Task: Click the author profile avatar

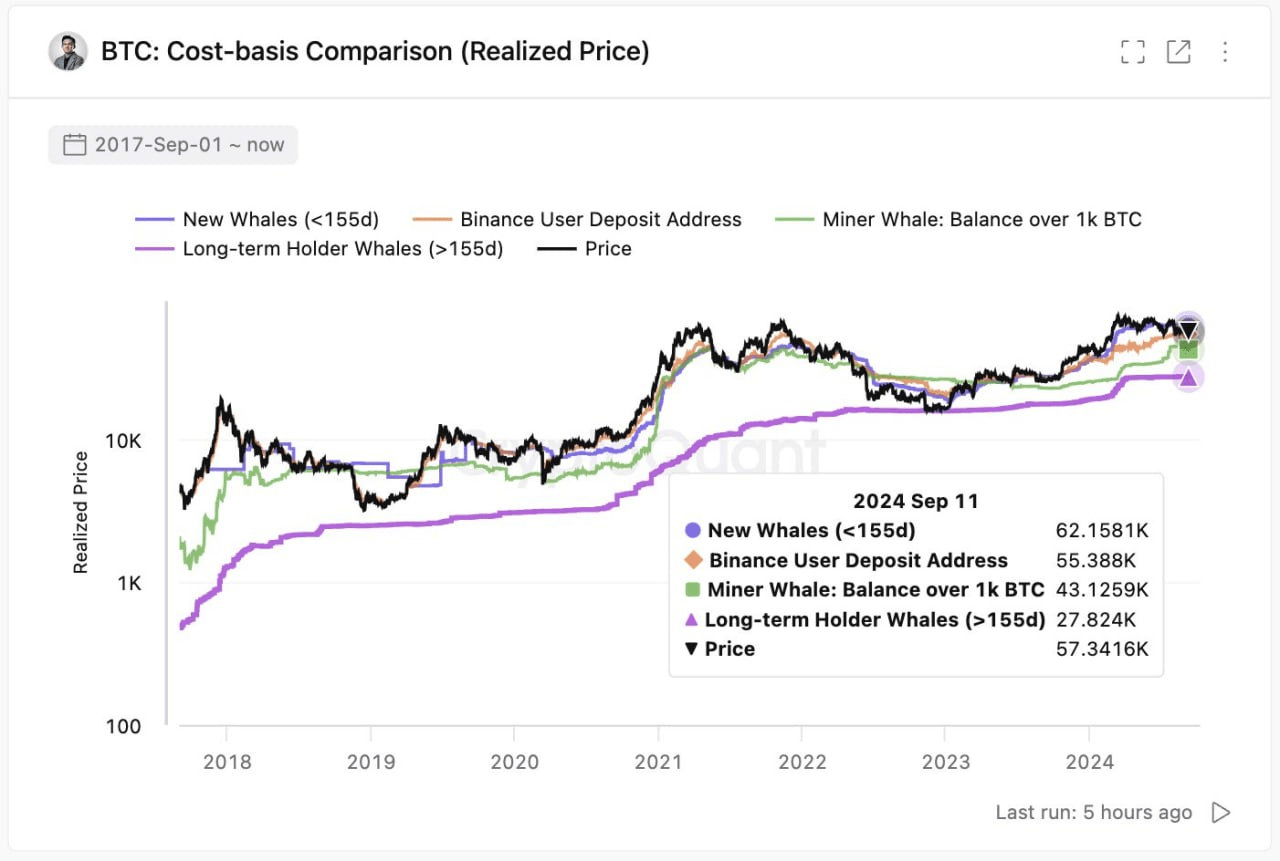Action: [x=68, y=52]
